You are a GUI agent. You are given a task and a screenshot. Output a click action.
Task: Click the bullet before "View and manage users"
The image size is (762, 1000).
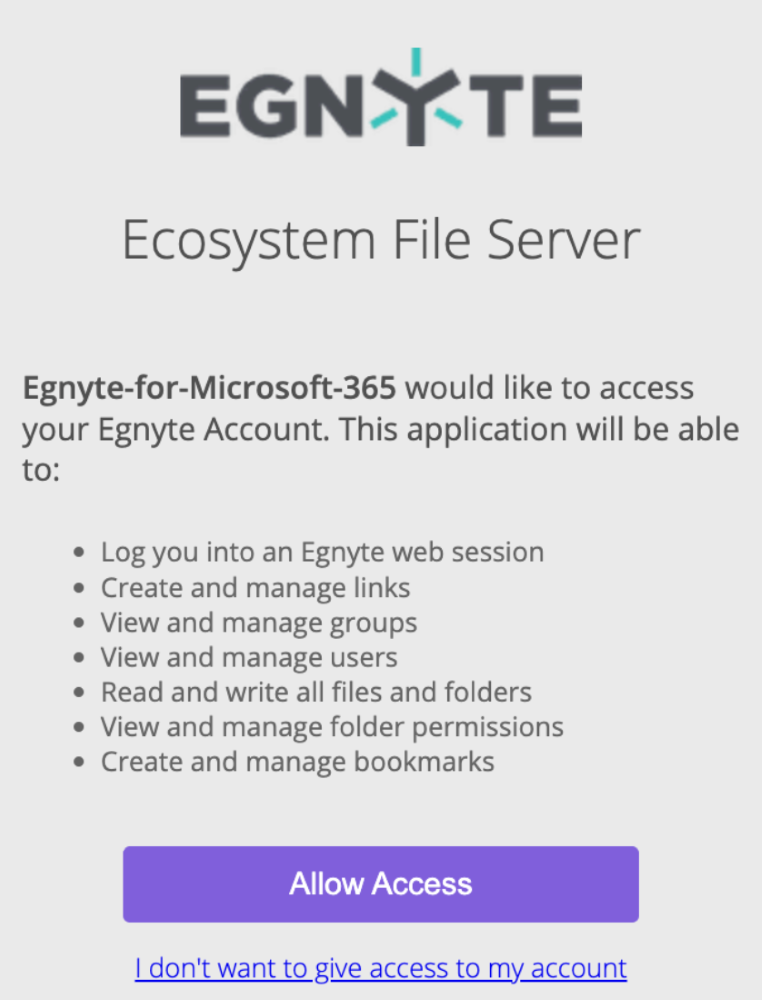(81, 658)
